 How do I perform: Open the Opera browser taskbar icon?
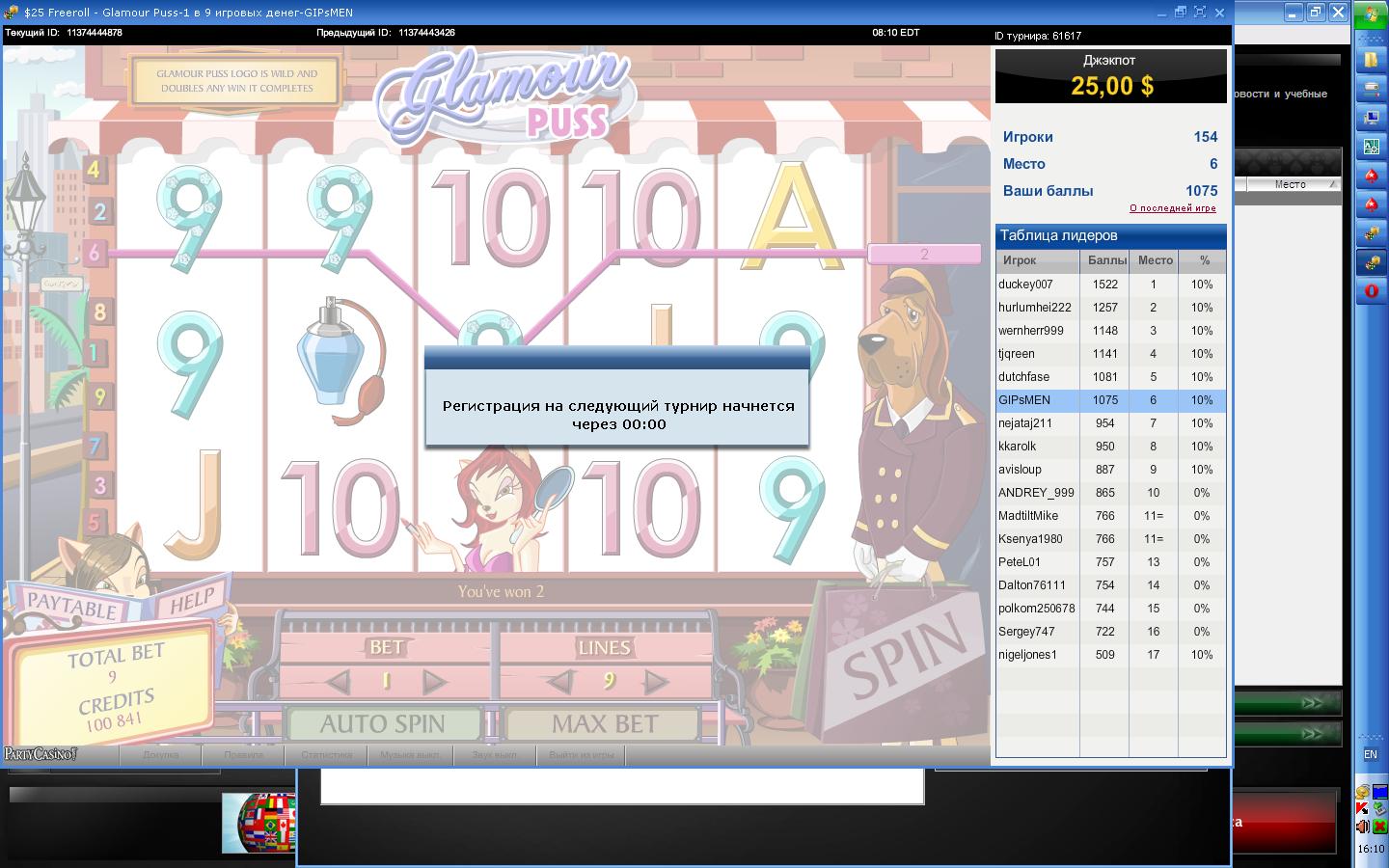click(x=1370, y=291)
